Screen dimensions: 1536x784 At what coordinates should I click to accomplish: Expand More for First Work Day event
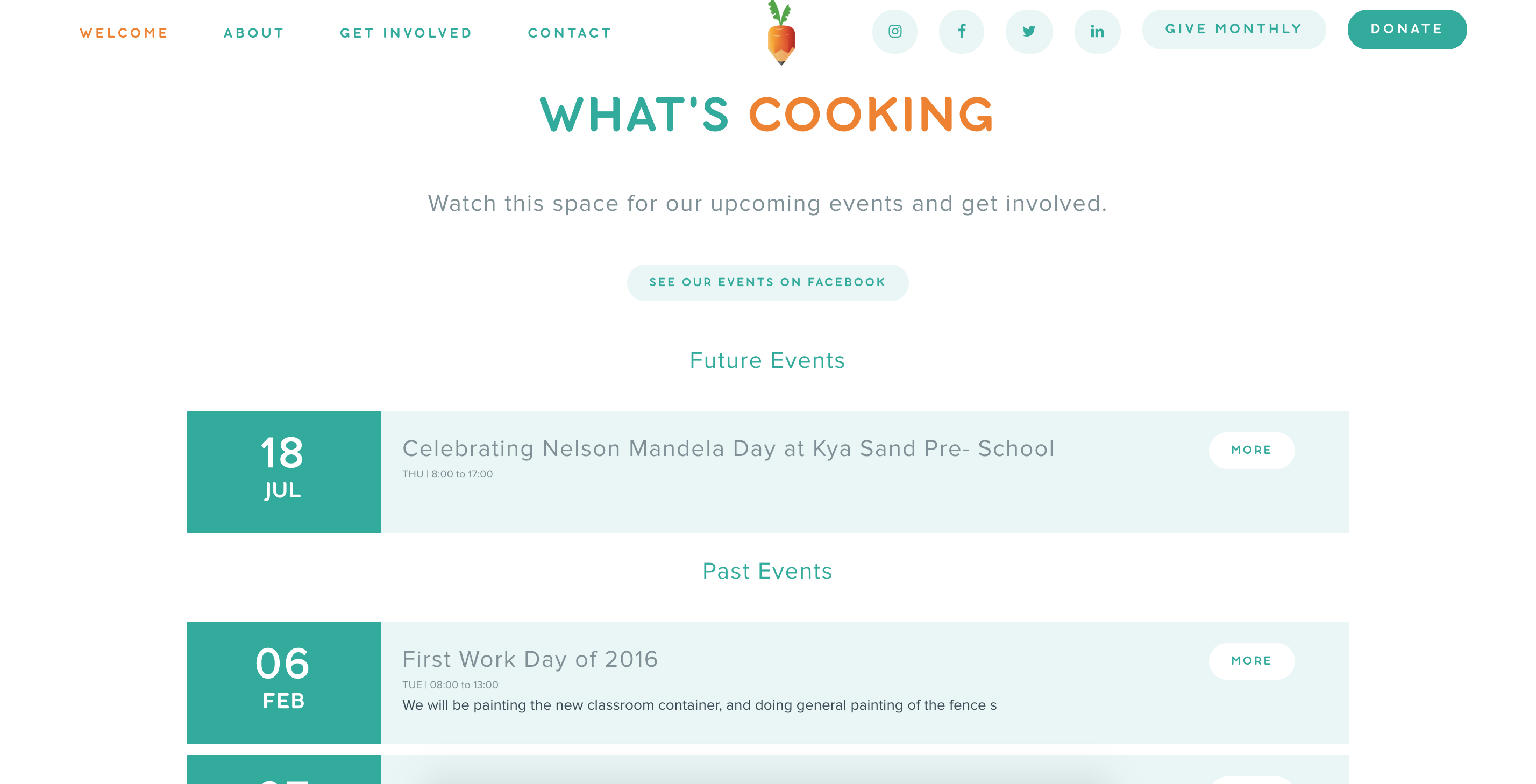pyautogui.click(x=1251, y=660)
